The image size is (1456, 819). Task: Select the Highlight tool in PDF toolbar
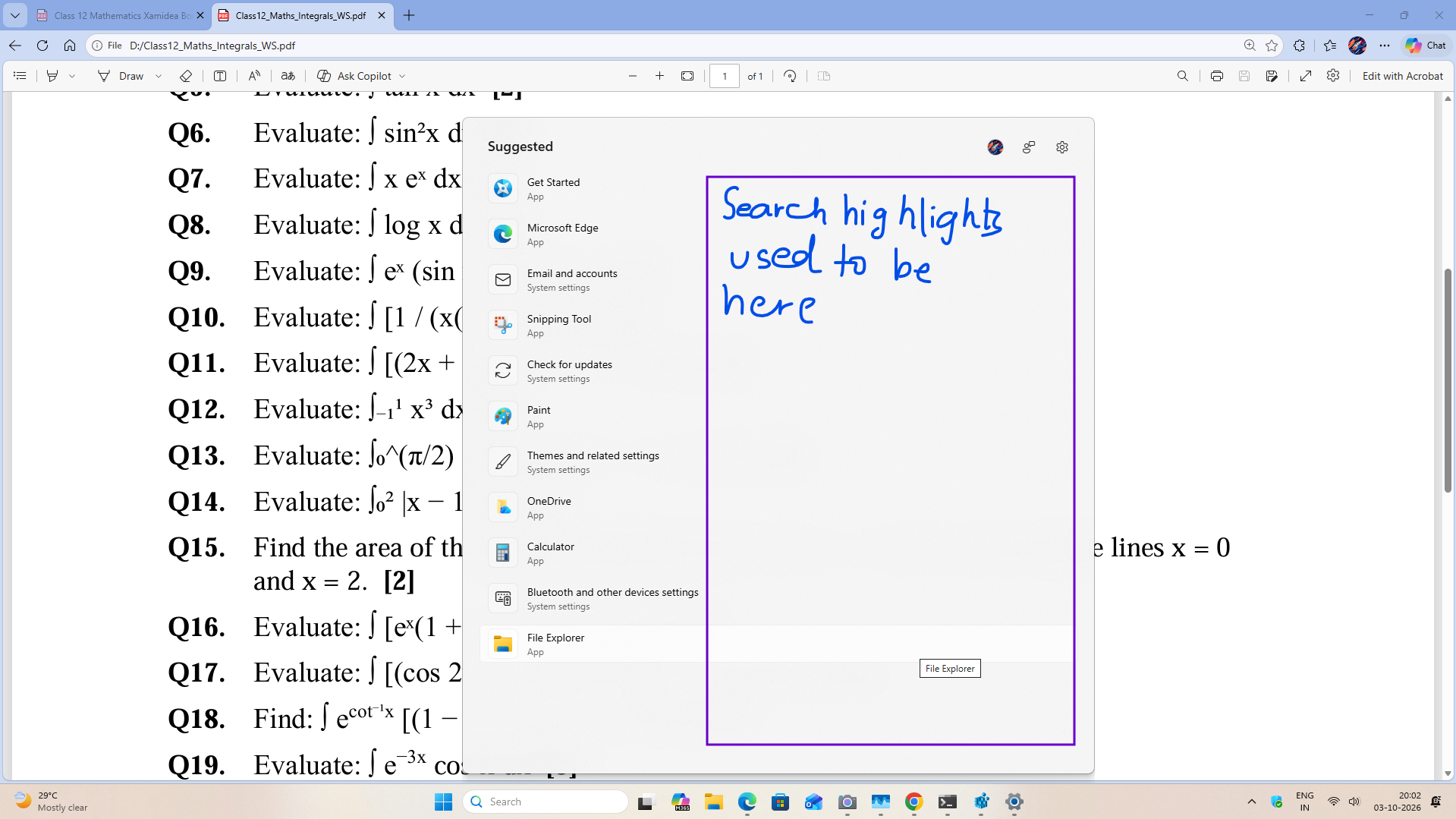52,76
